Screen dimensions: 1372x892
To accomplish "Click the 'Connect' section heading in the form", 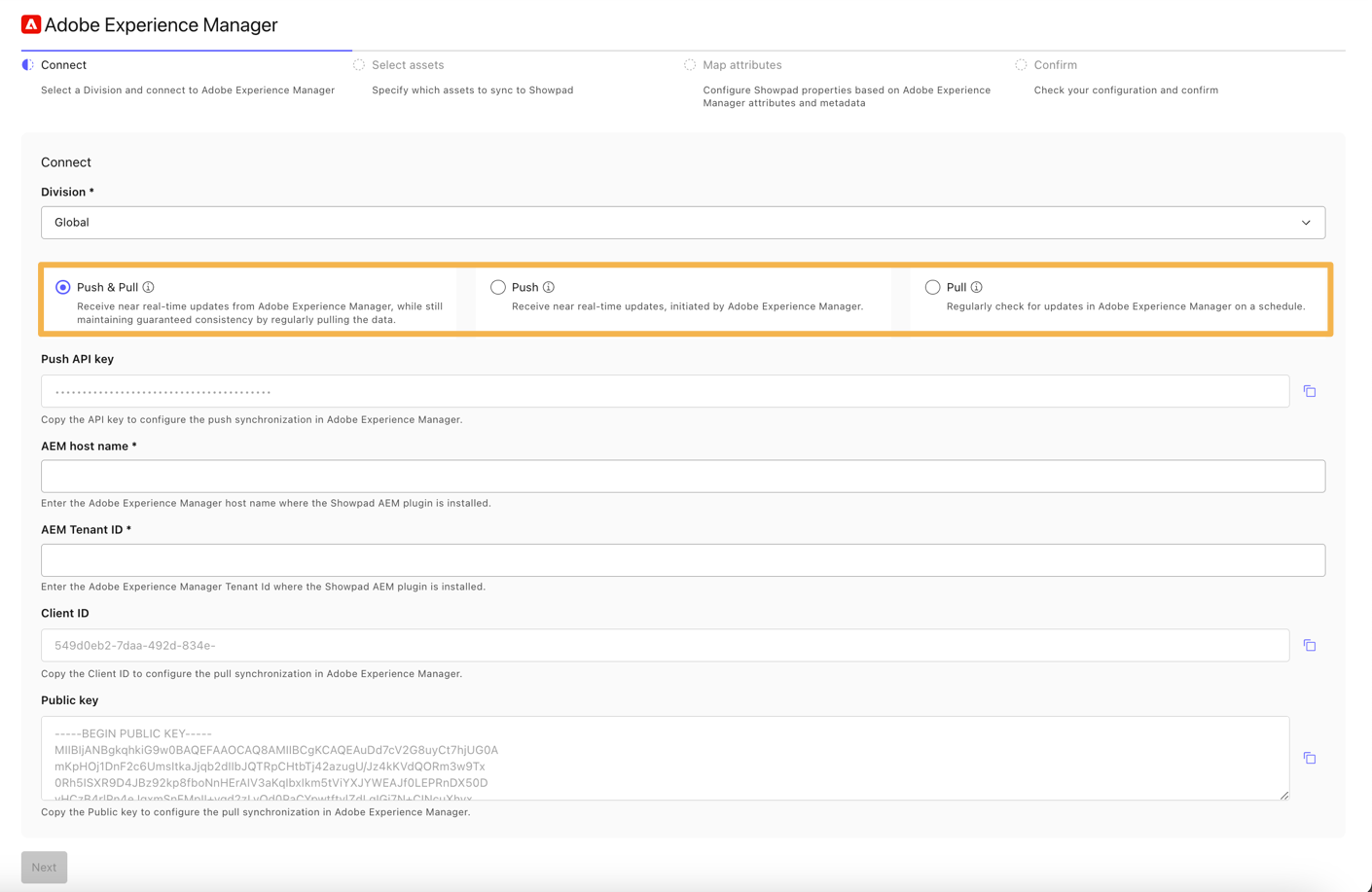I will (66, 162).
